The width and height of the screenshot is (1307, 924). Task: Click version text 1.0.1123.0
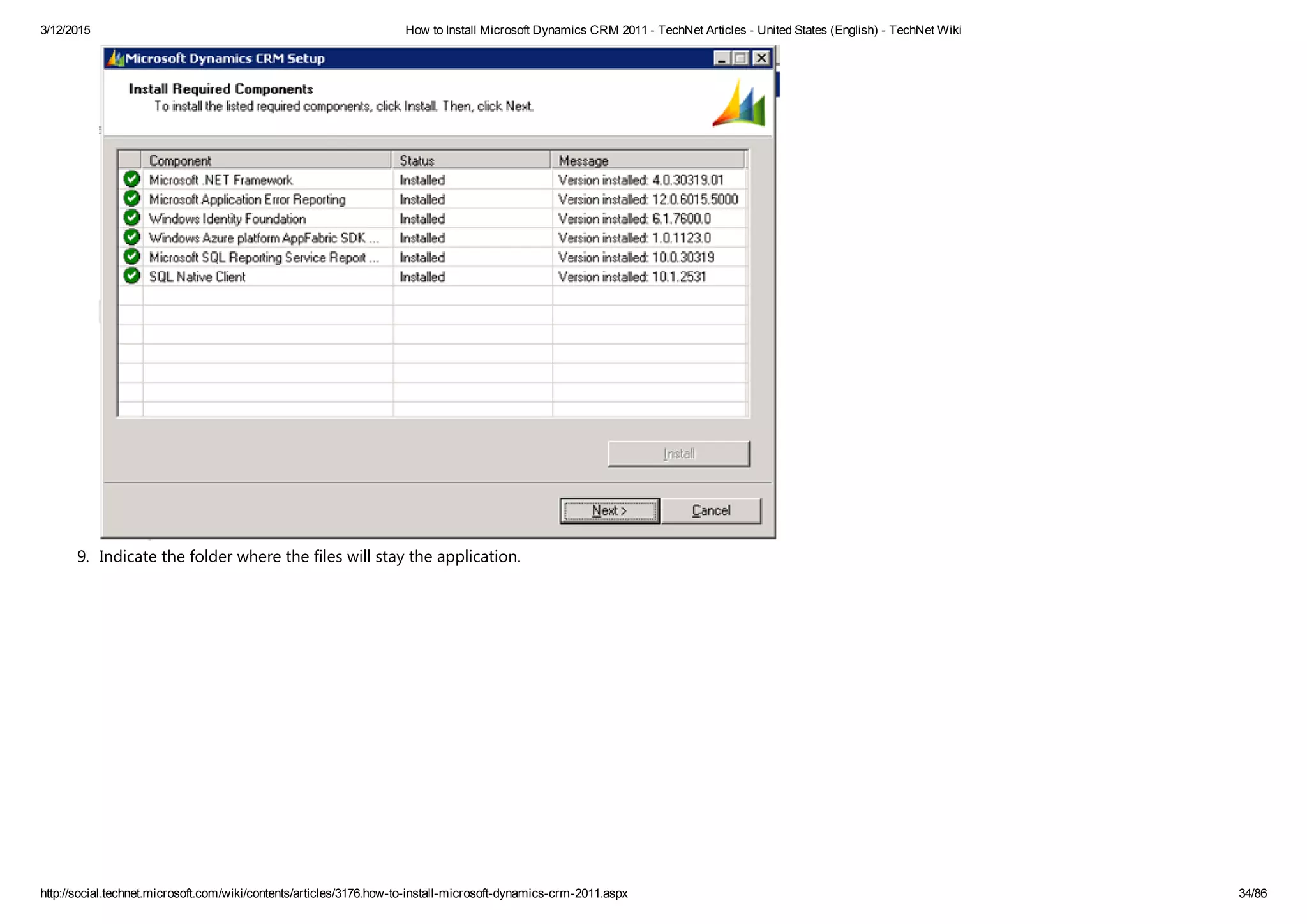tap(682, 237)
